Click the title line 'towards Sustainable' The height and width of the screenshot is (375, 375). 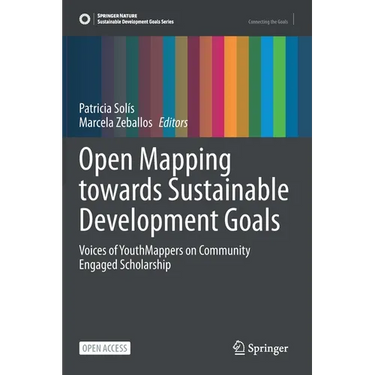coord(184,189)
